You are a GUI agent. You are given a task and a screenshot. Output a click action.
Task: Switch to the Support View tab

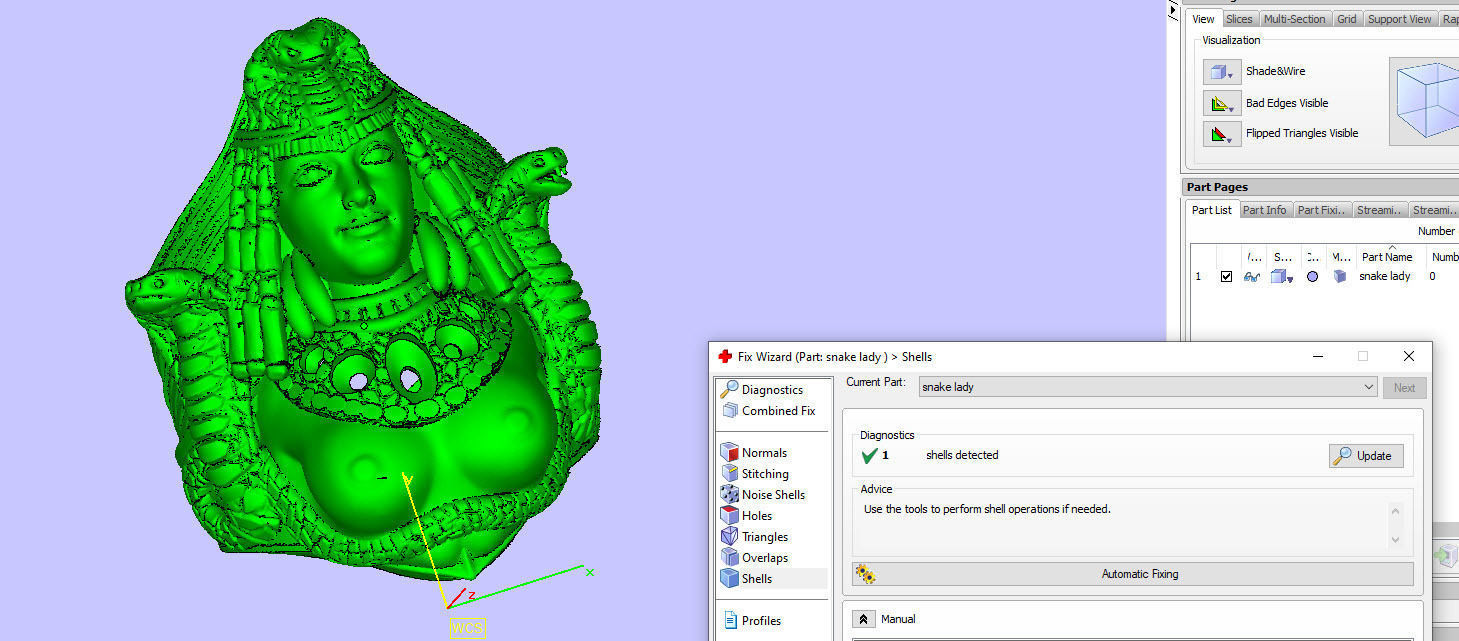(1399, 19)
